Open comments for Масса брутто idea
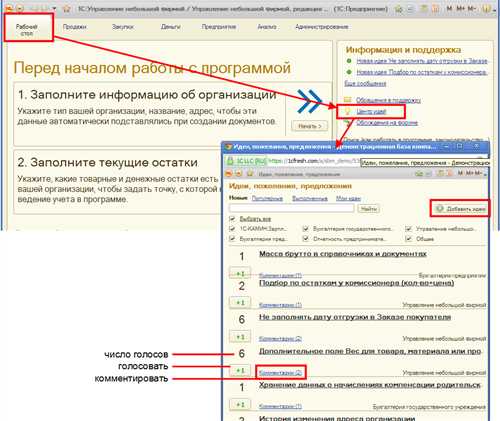500x421 pixels. tap(280, 275)
